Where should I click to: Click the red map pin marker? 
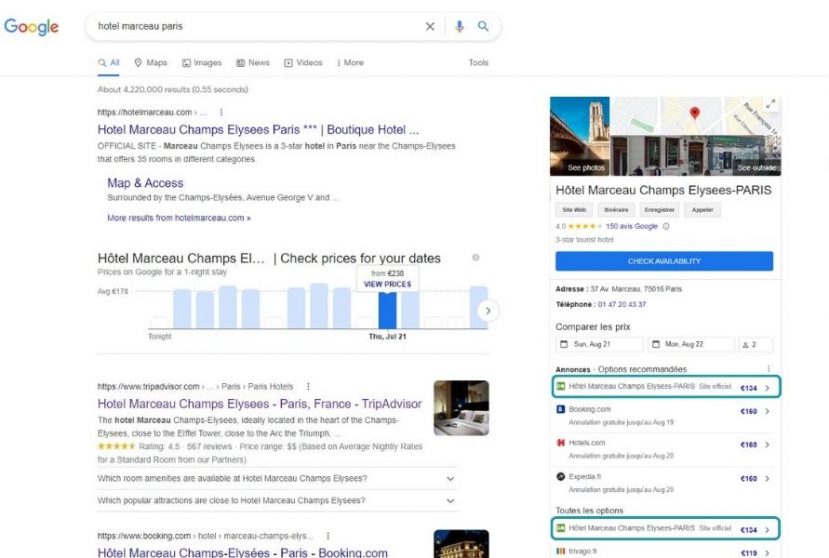[695, 113]
